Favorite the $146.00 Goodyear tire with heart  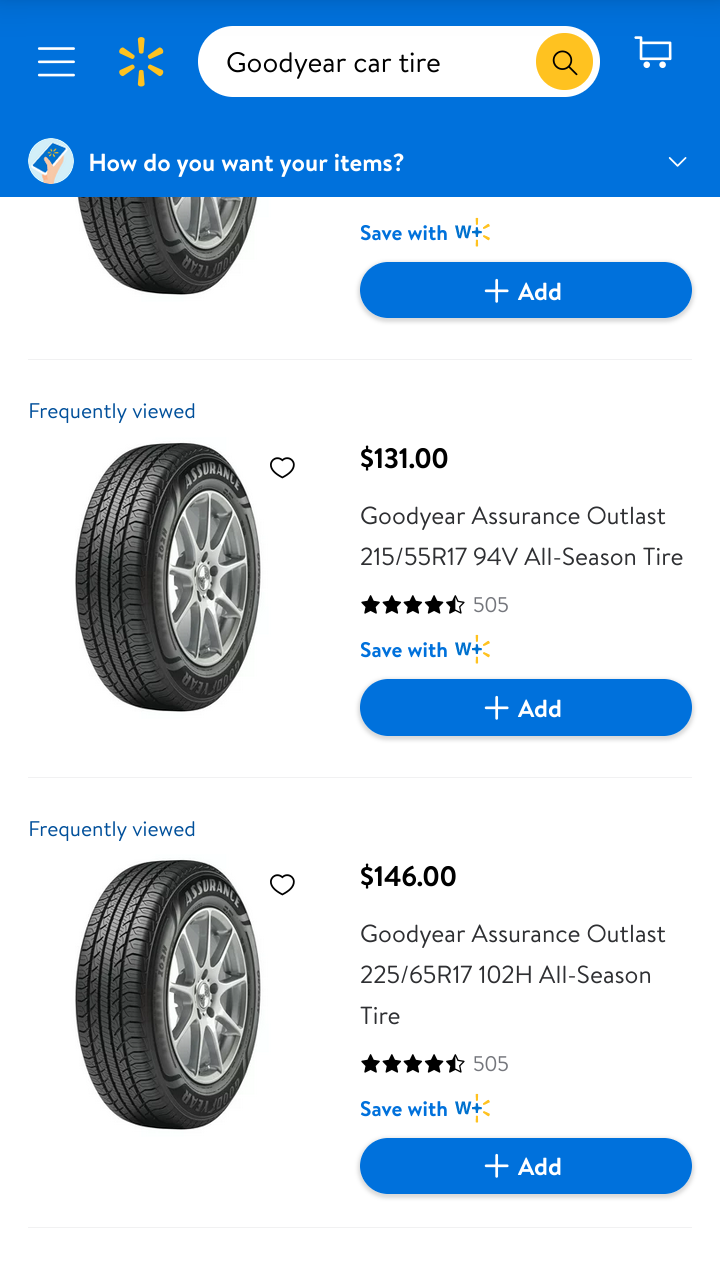click(x=283, y=884)
